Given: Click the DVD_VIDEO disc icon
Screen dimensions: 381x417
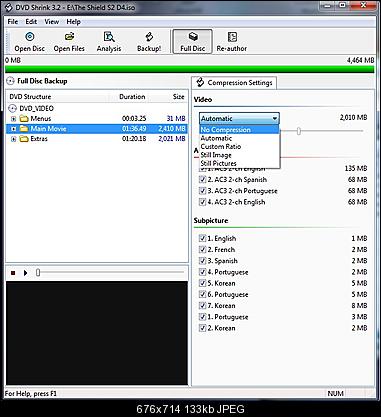Looking at the screenshot, I should [x=12, y=108].
